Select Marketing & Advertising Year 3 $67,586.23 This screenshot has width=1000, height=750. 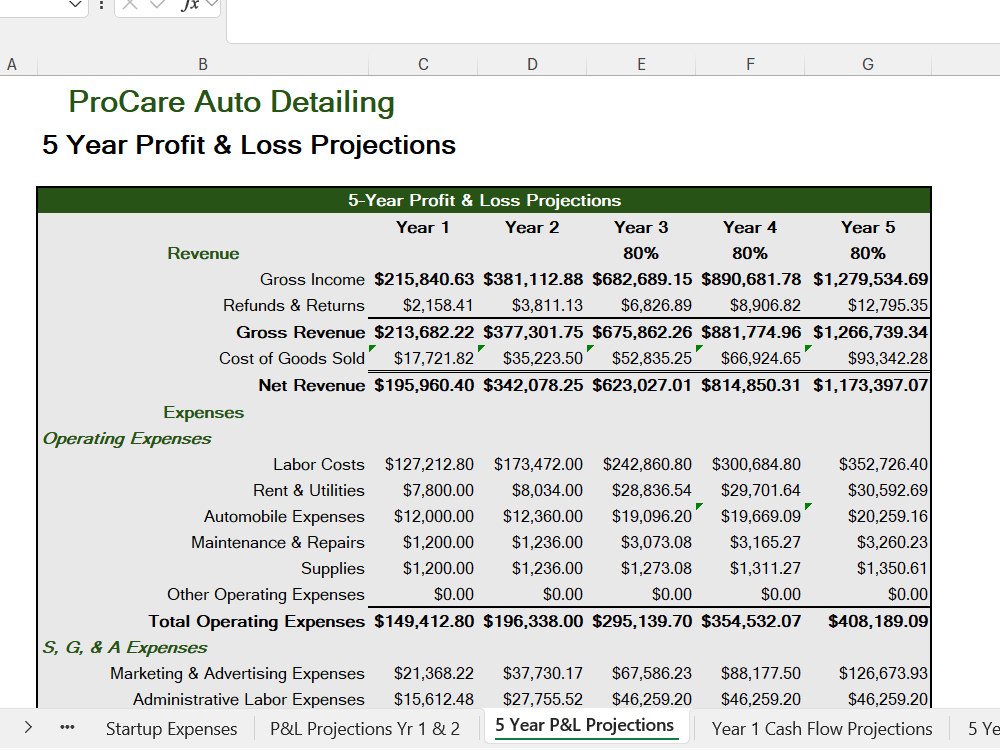(x=651, y=674)
